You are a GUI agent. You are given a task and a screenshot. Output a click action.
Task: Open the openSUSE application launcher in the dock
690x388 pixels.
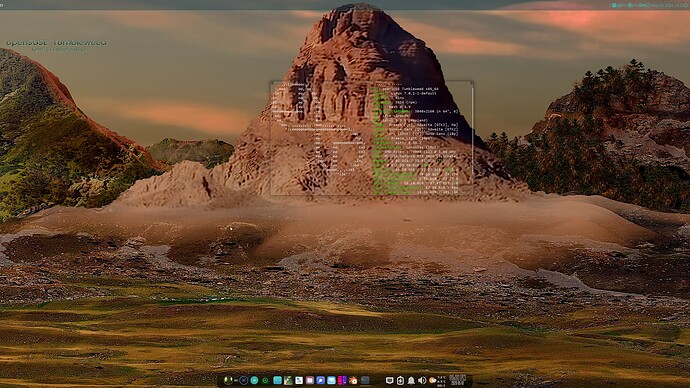coord(228,380)
